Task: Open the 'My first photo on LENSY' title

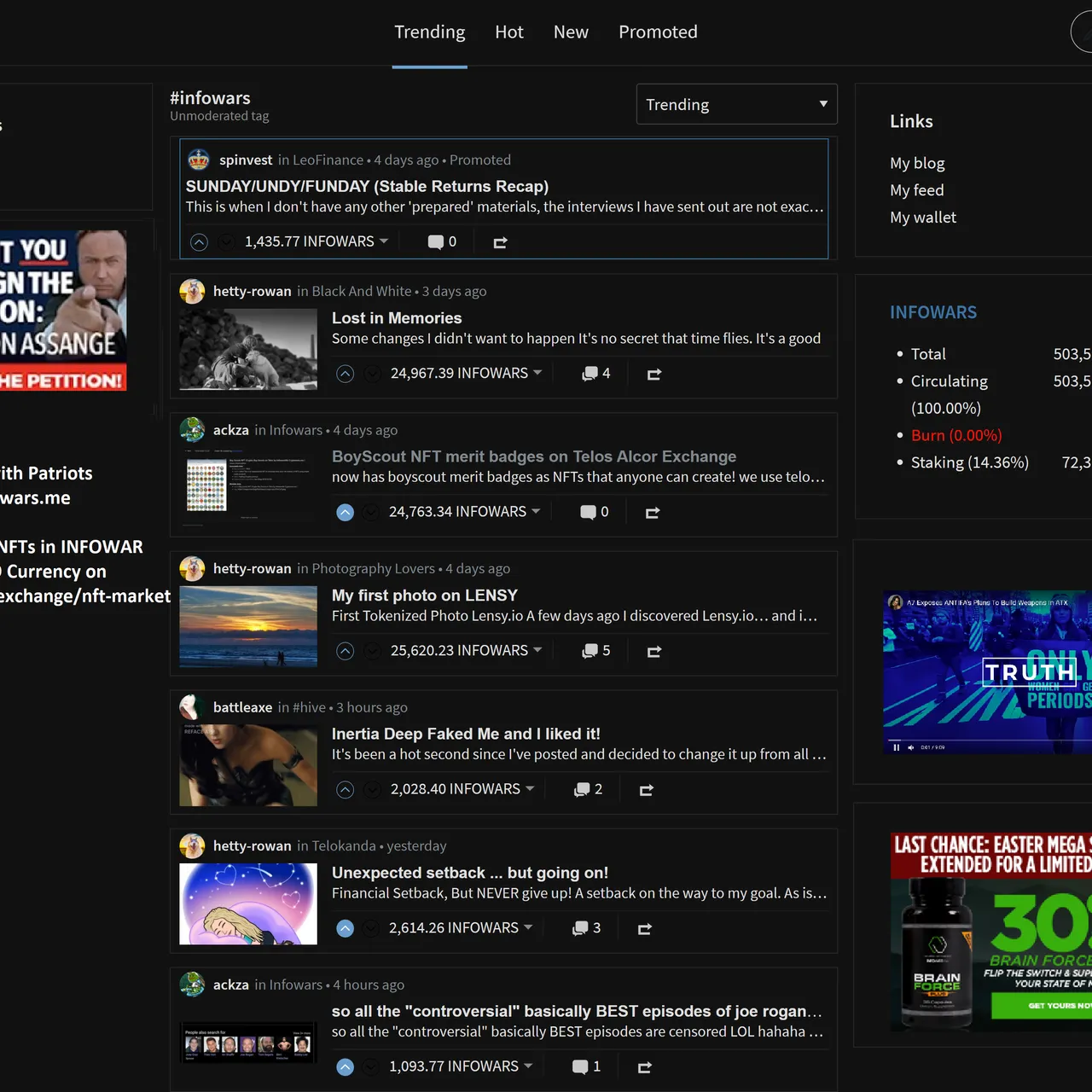Action: tap(425, 595)
